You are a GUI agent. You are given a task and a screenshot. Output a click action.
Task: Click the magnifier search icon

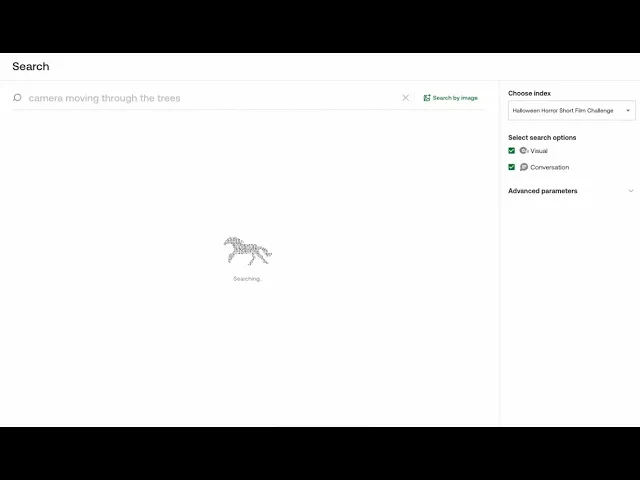tap(17, 98)
